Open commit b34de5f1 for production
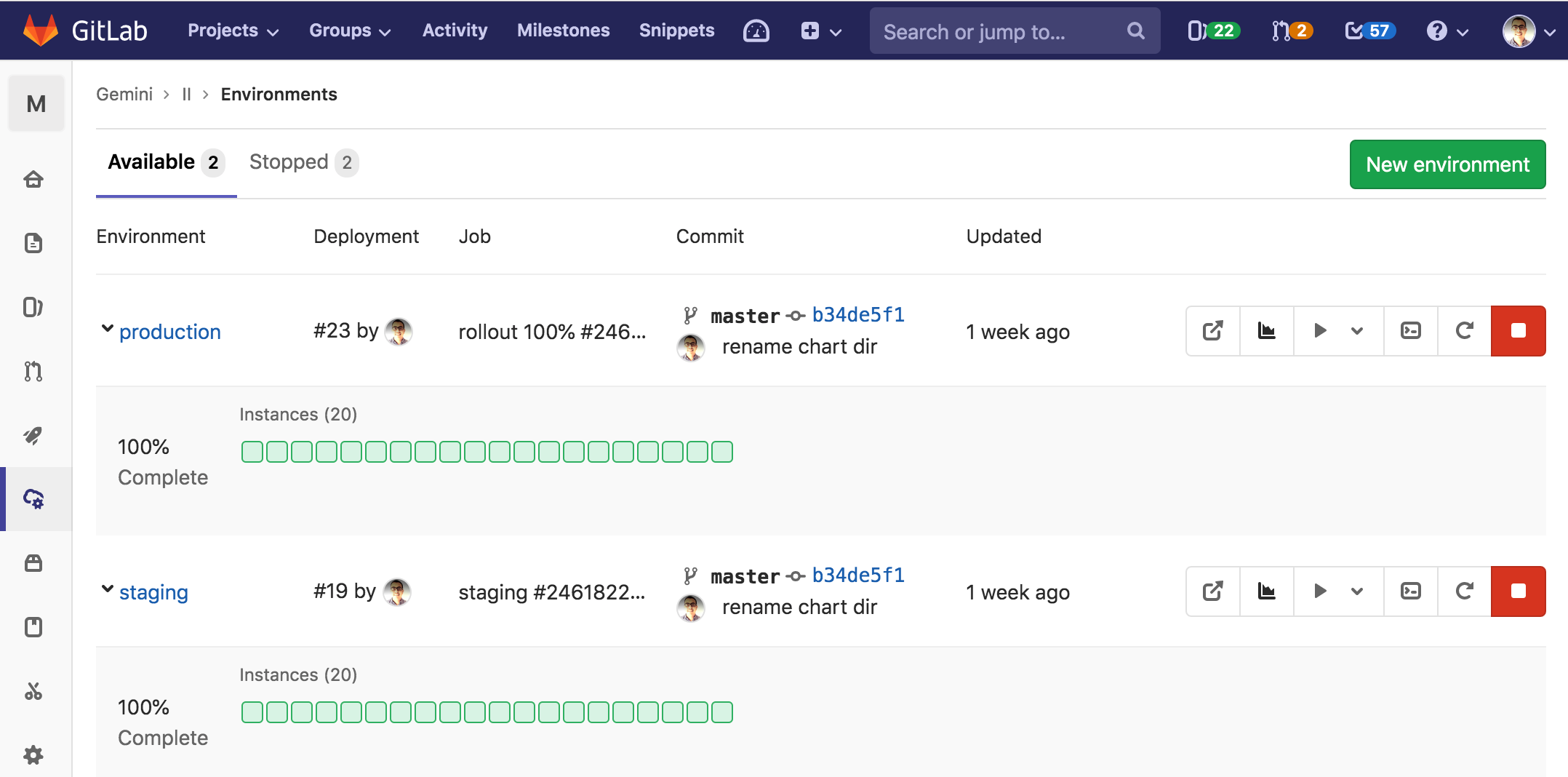 click(x=858, y=314)
